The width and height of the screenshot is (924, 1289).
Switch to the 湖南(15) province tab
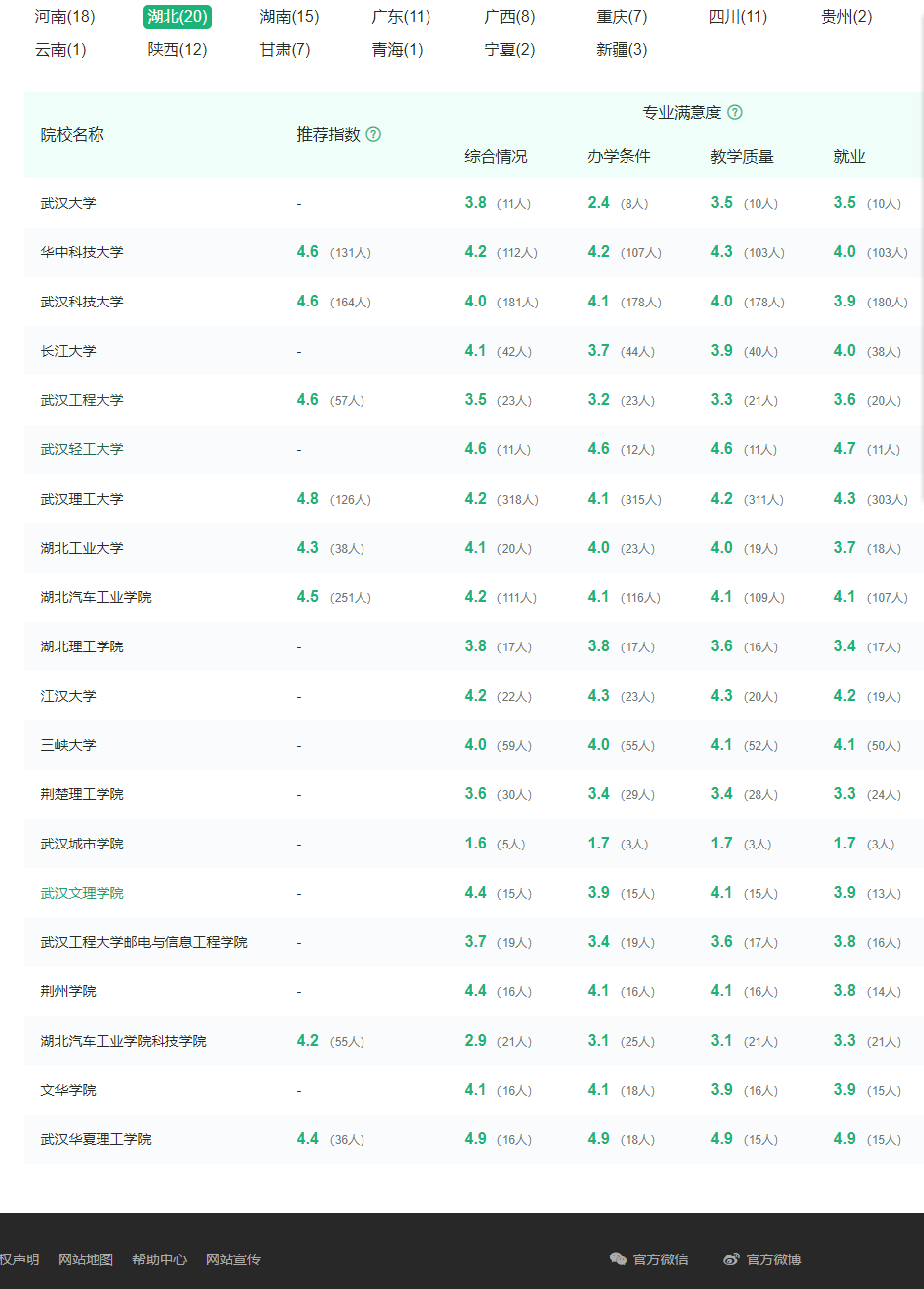tap(290, 17)
